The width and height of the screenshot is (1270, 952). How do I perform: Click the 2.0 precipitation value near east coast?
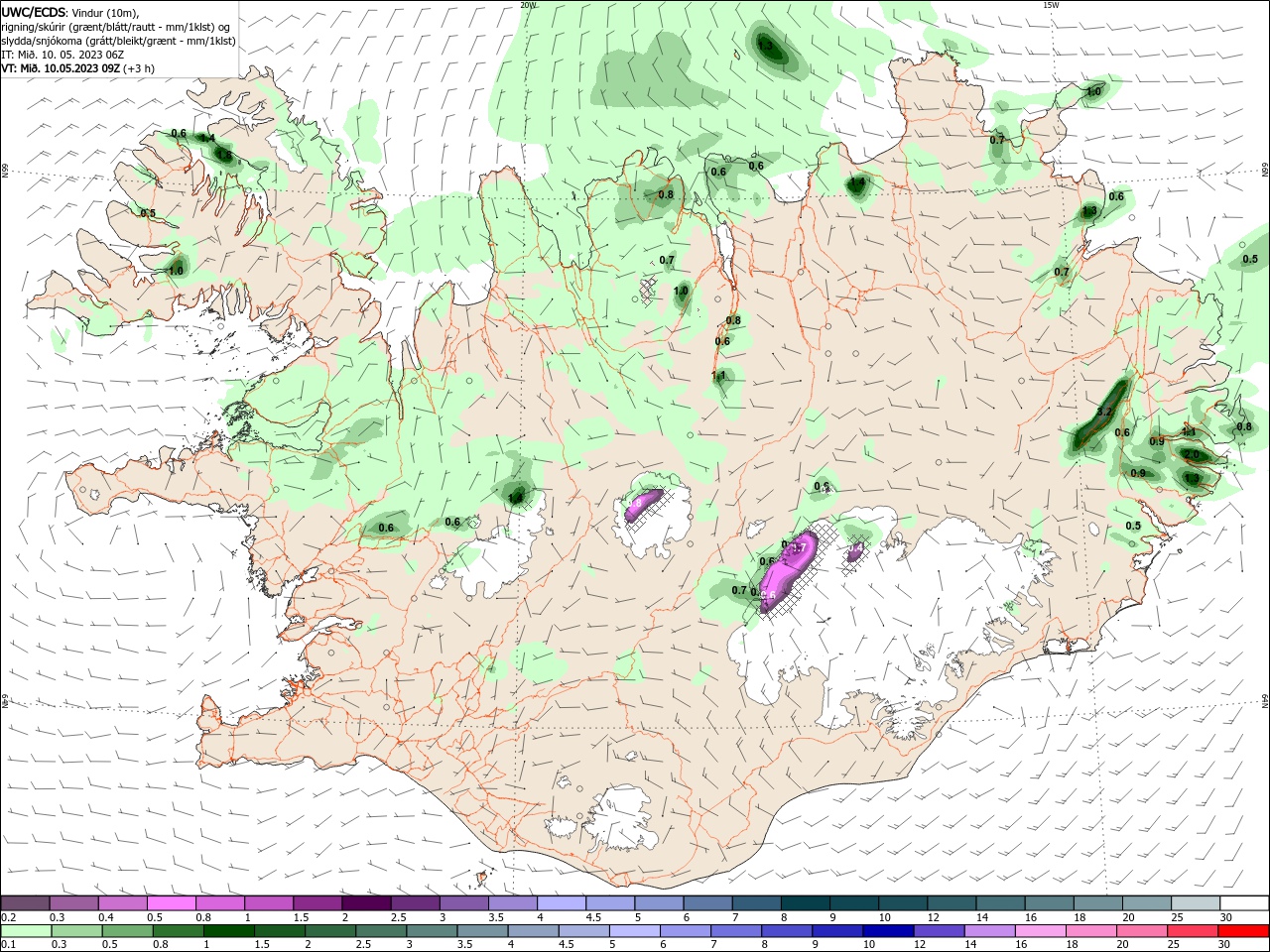click(x=1192, y=454)
